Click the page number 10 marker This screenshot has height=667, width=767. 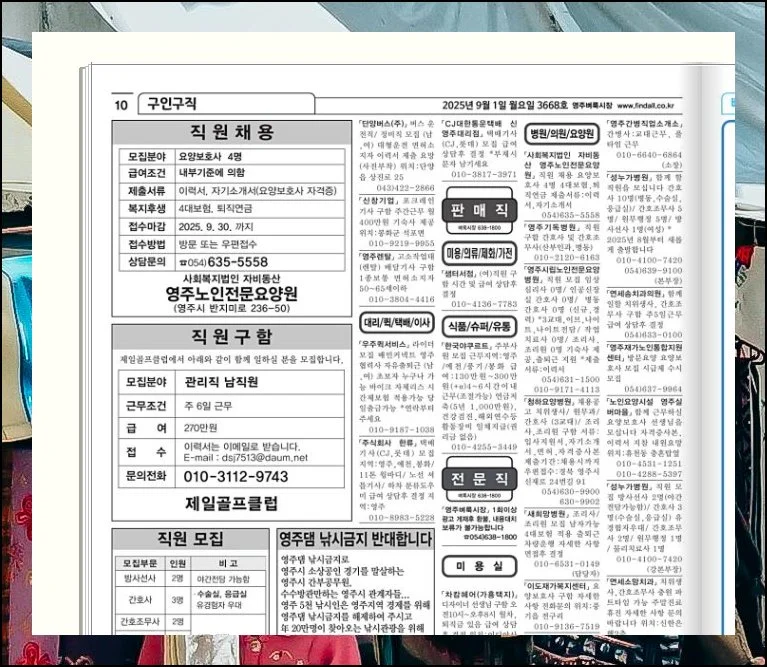[121, 105]
